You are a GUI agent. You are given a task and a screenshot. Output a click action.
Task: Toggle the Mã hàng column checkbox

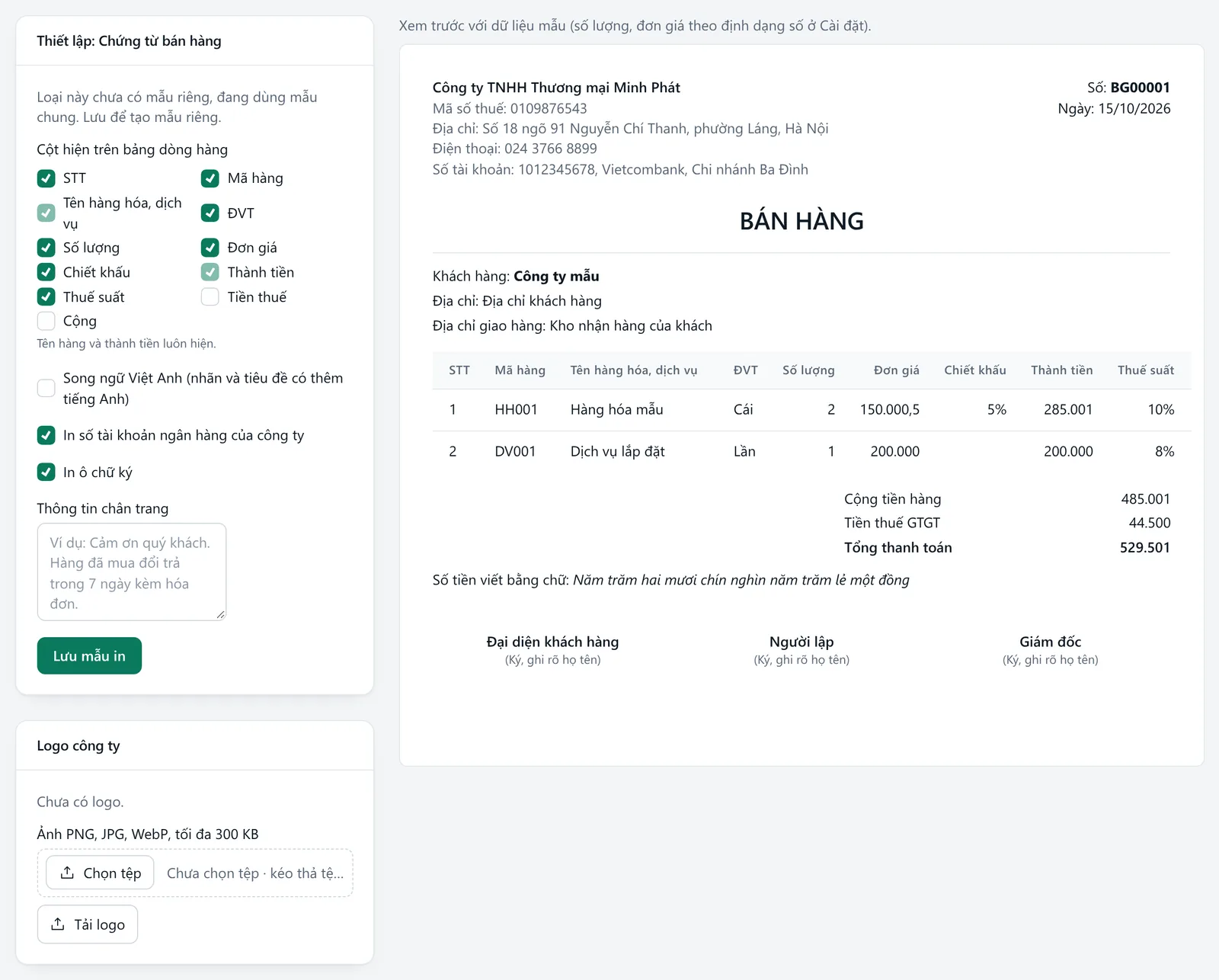click(x=210, y=178)
